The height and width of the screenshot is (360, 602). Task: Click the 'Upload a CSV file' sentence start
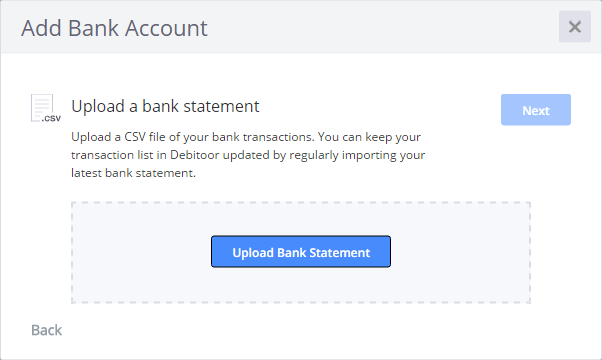pos(118,137)
